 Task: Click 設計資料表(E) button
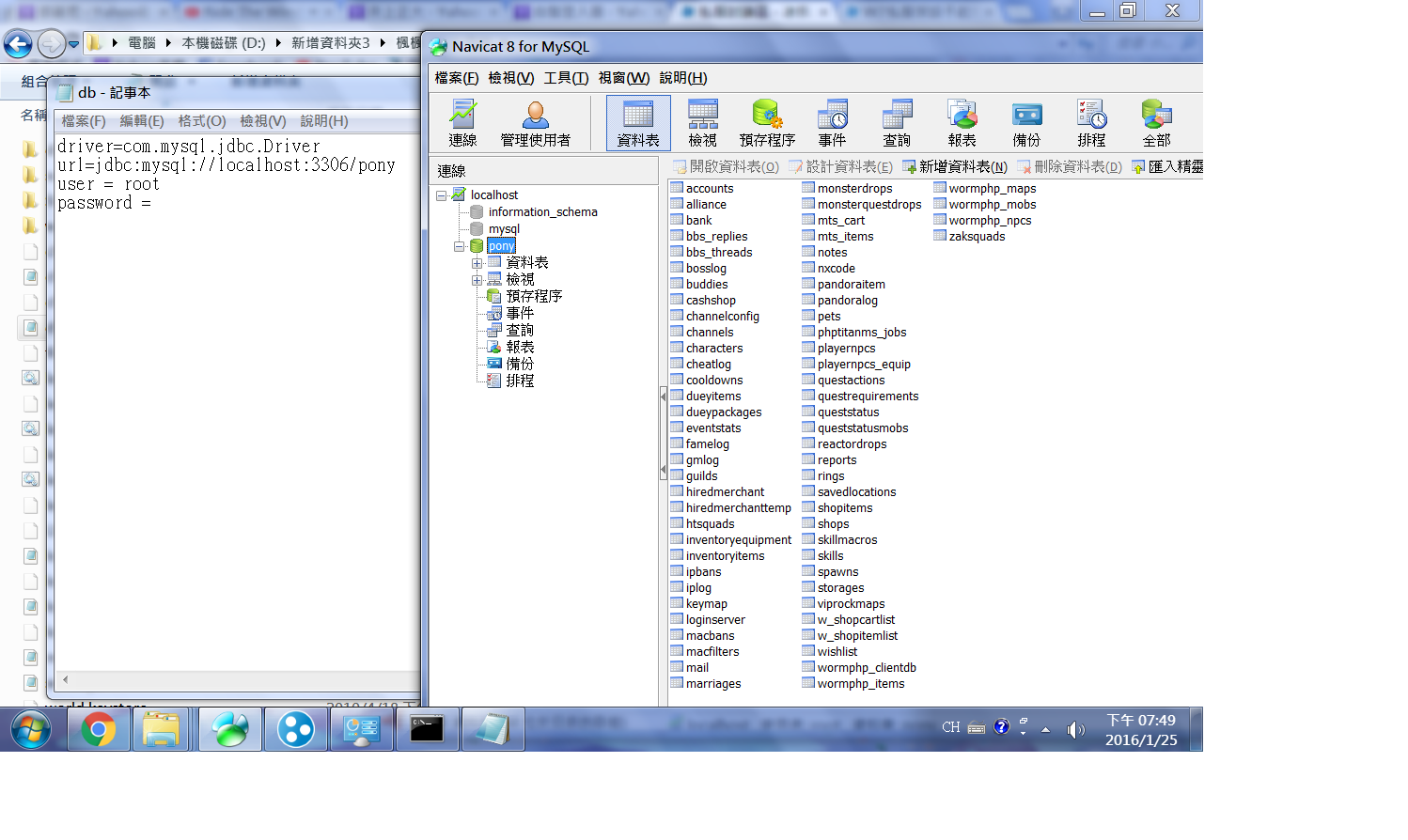841,166
